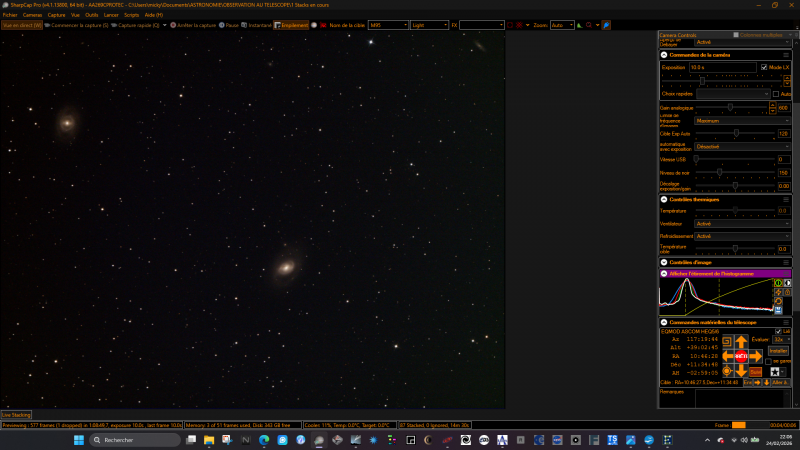The image size is (800, 450).
Task: Click the Pause button
Action: click(229, 25)
